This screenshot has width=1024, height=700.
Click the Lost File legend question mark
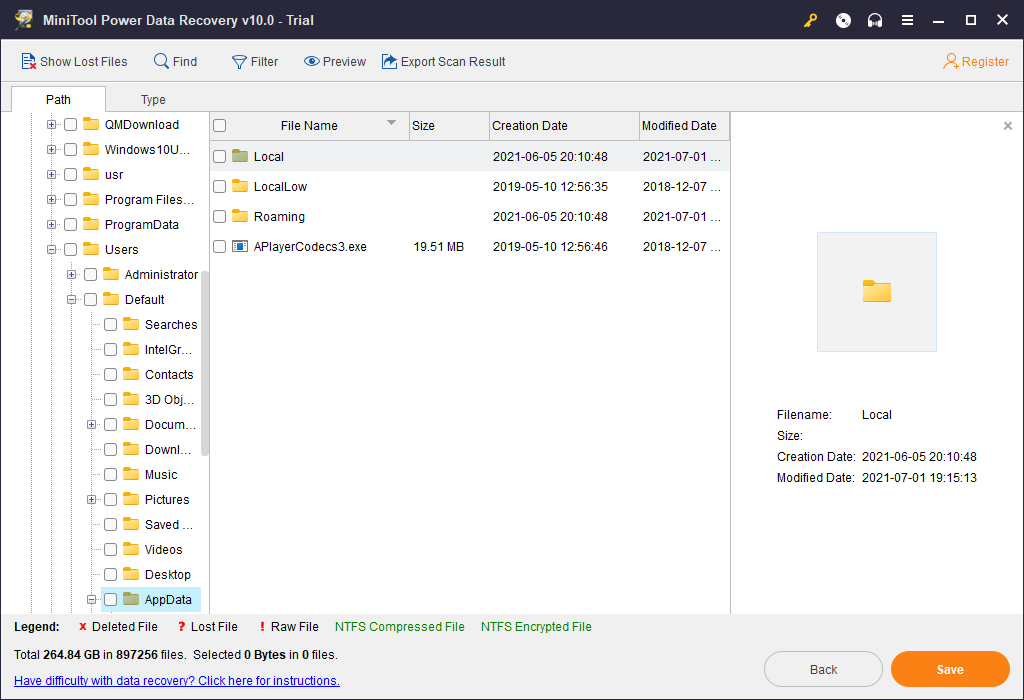point(182,627)
